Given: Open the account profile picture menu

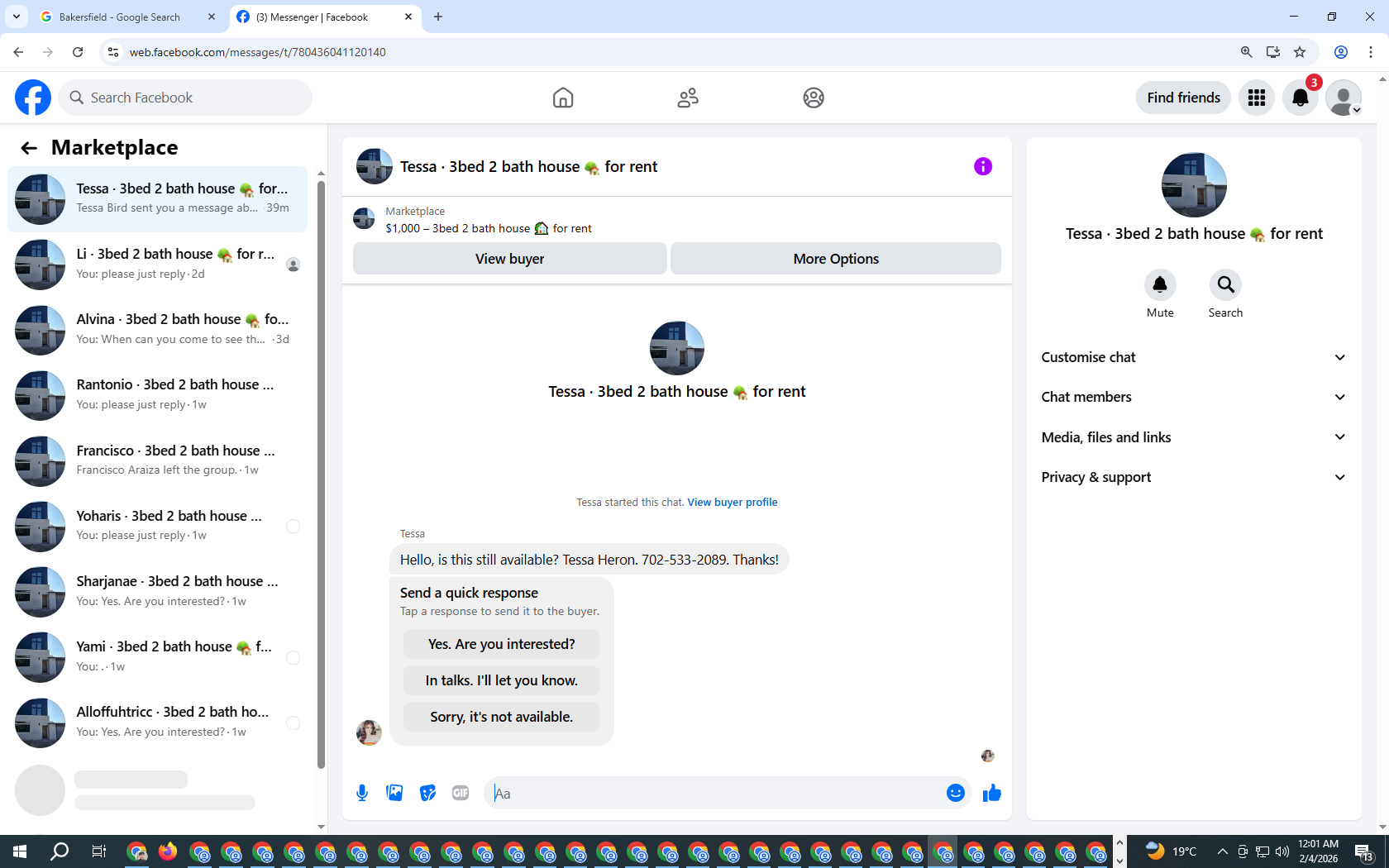Looking at the screenshot, I should pyautogui.click(x=1344, y=98).
